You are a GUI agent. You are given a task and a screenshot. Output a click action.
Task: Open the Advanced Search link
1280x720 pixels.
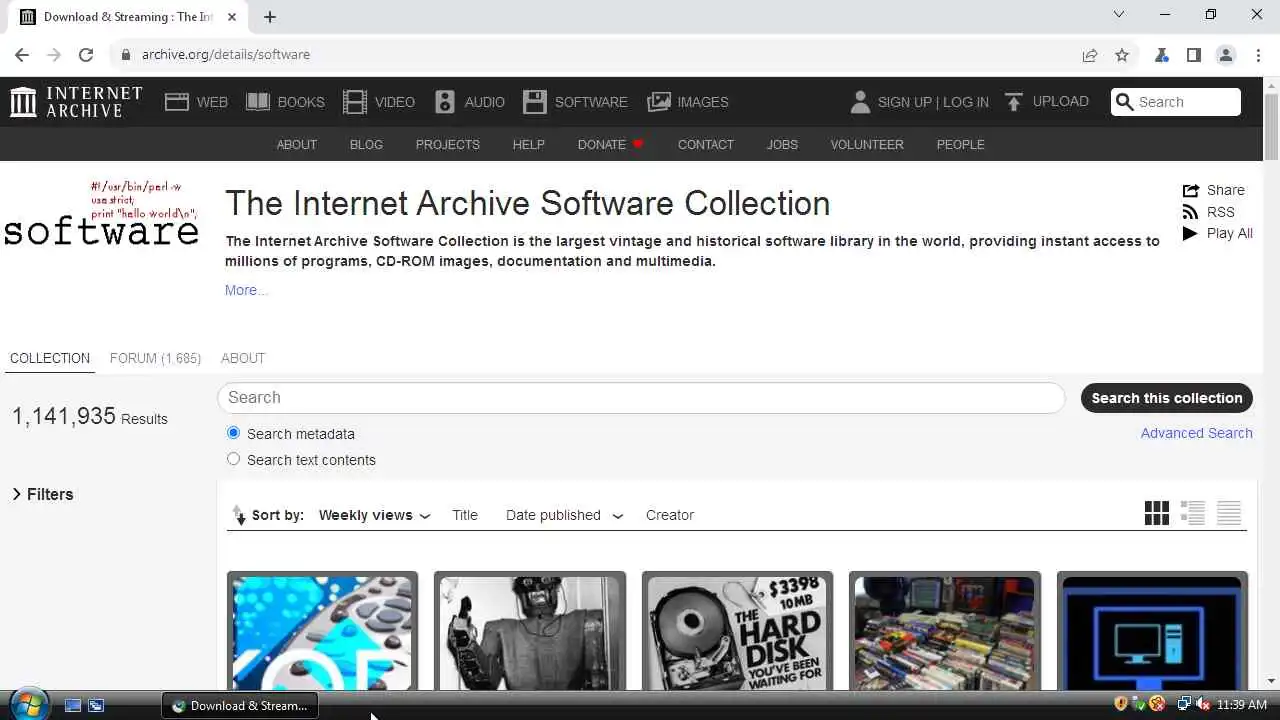(1197, 433)
